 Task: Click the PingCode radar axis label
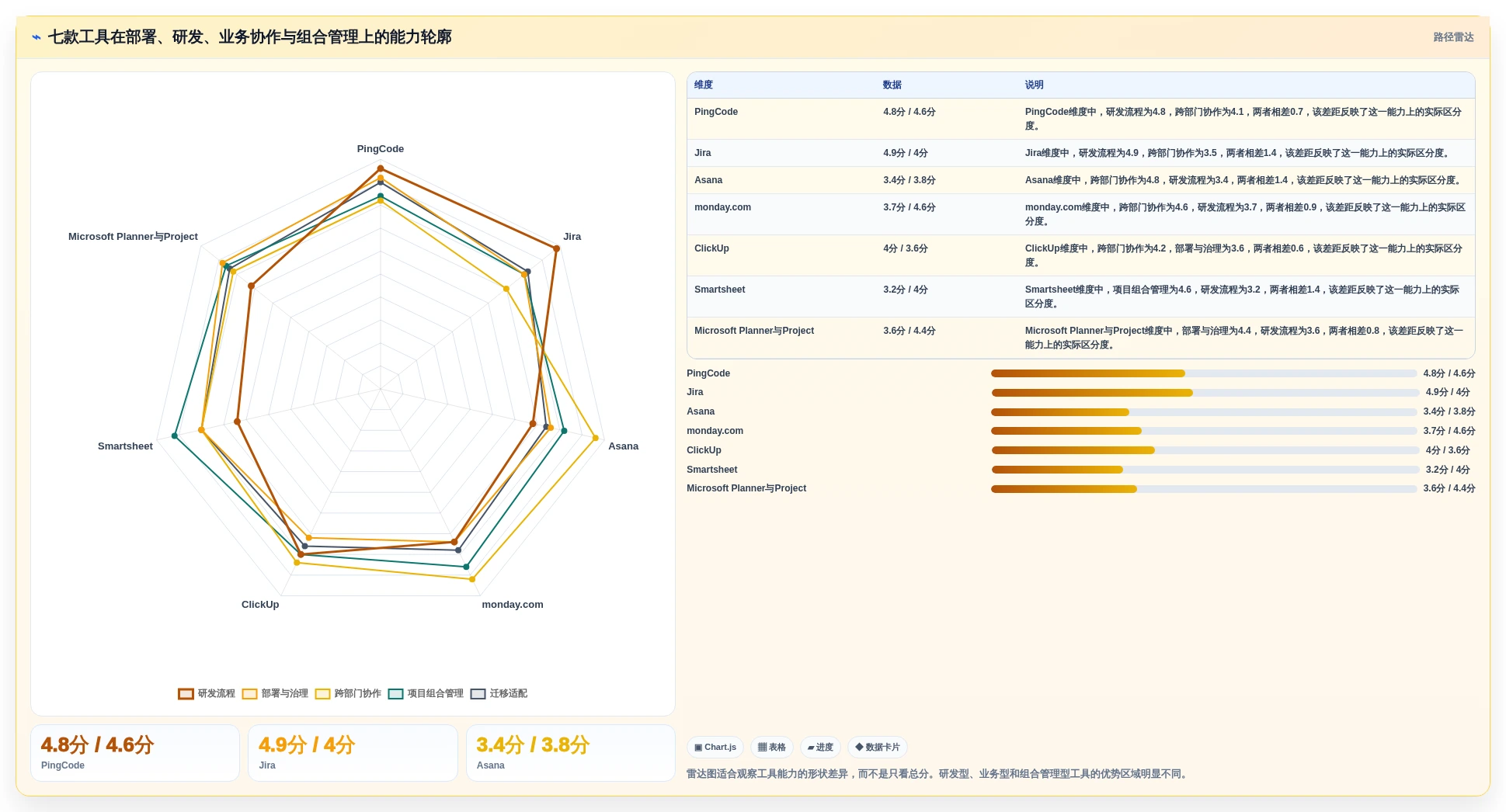pos(381,149)
